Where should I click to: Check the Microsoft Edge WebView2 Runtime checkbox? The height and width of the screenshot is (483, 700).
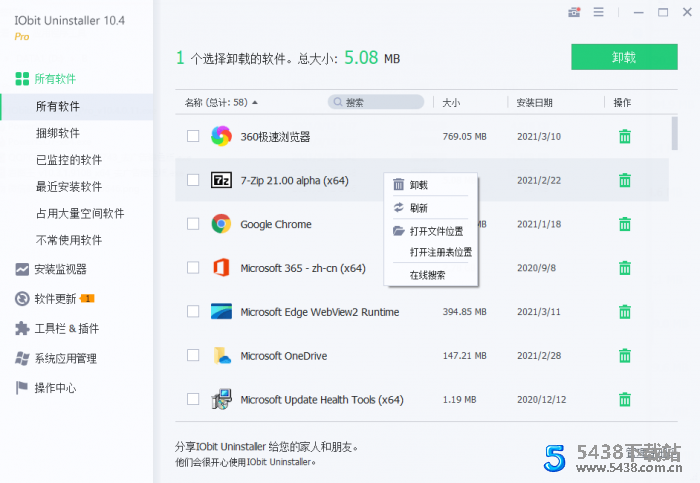(x=193, y=311)
